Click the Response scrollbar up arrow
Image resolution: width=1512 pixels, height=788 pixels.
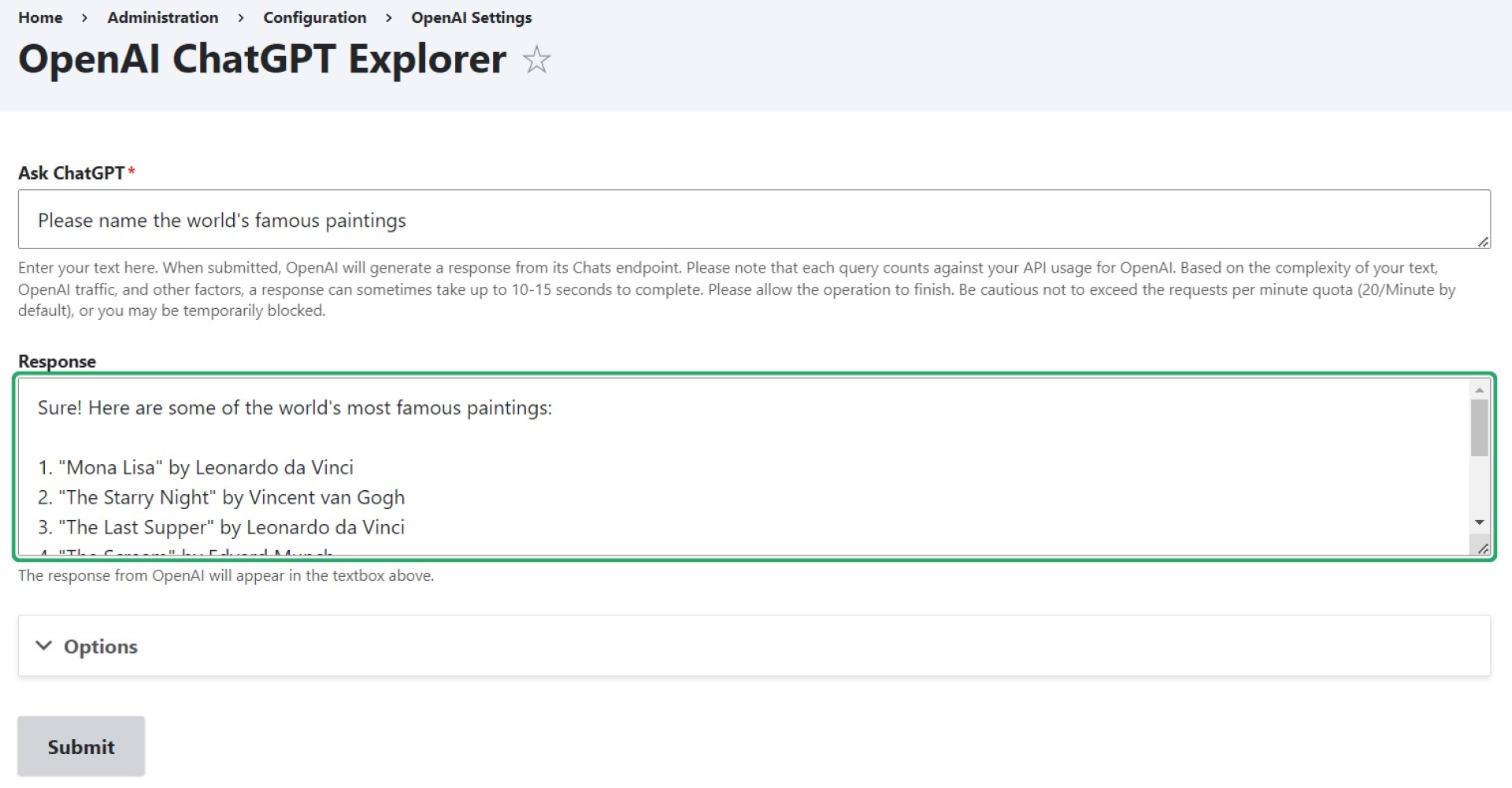1480,390
